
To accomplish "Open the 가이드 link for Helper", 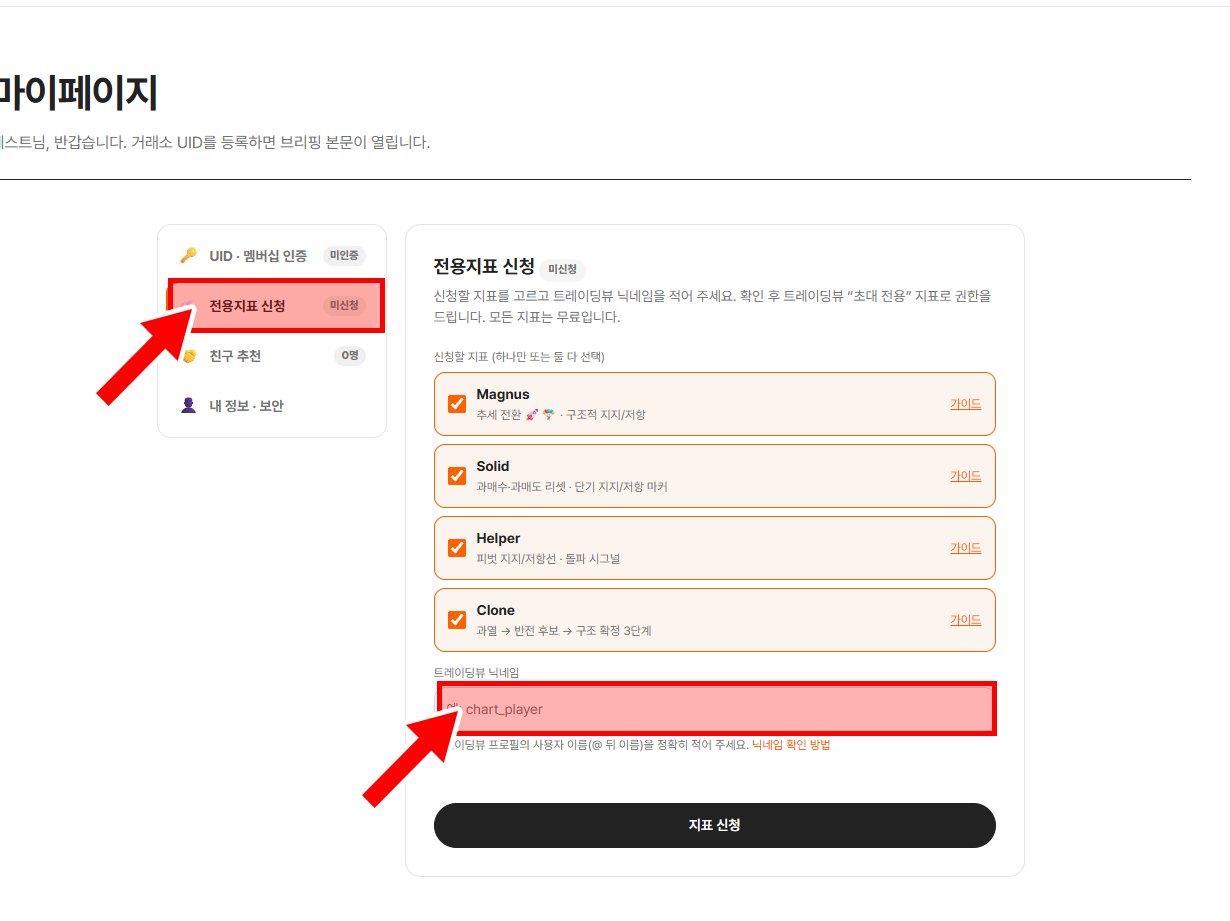I will click(x=965, y=548).
